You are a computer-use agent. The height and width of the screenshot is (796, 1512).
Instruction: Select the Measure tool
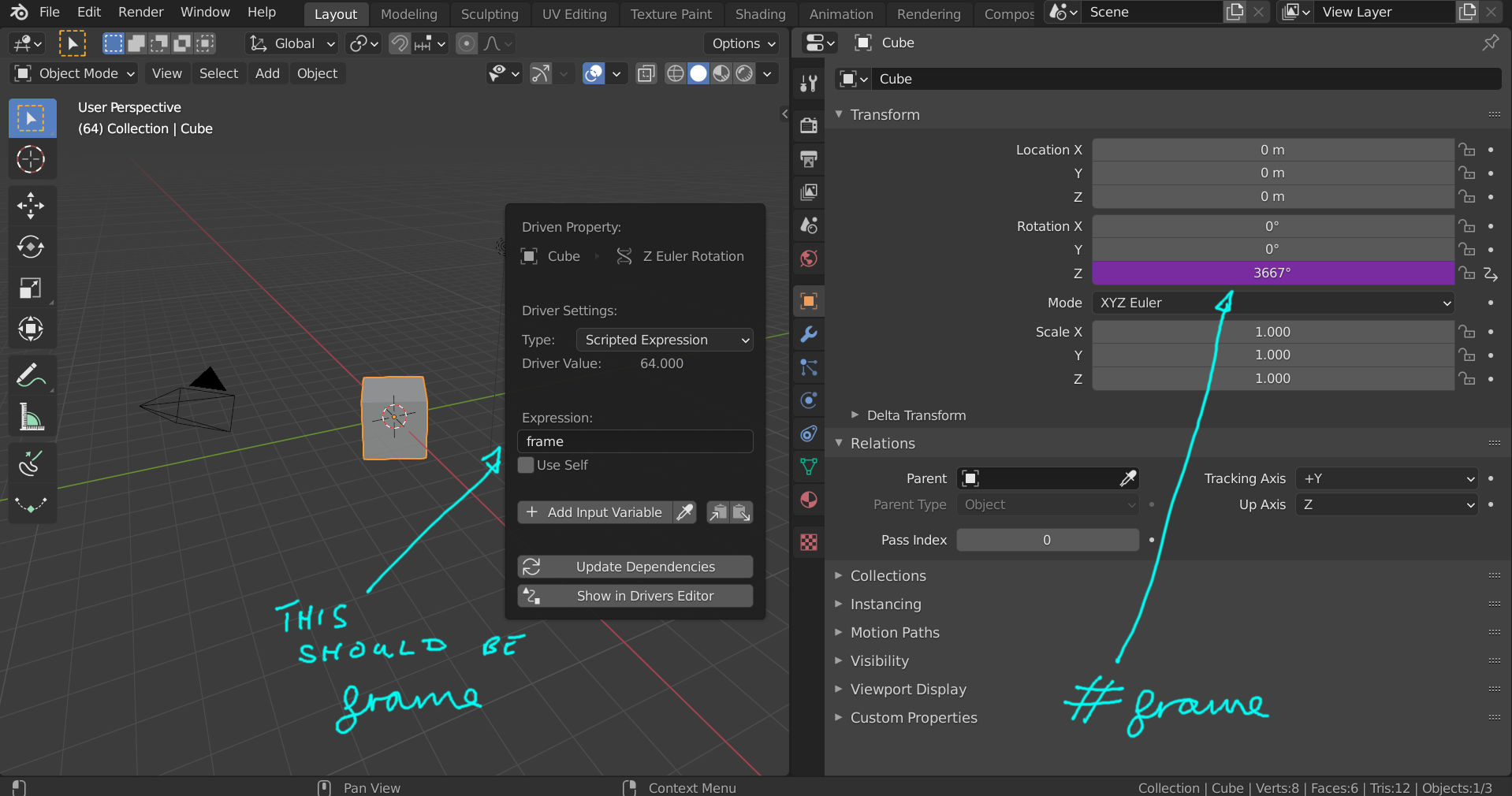pos(32,417)
